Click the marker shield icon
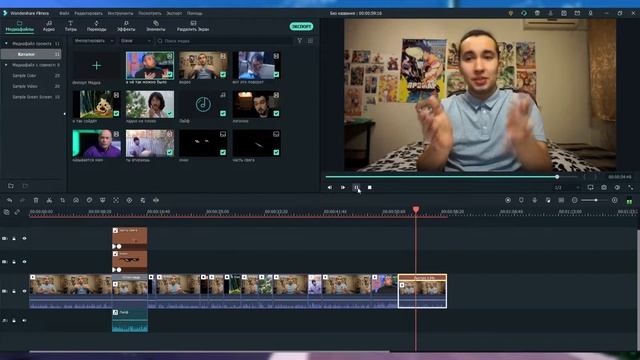Screen dimensions: 640x360 pos(521,200)
